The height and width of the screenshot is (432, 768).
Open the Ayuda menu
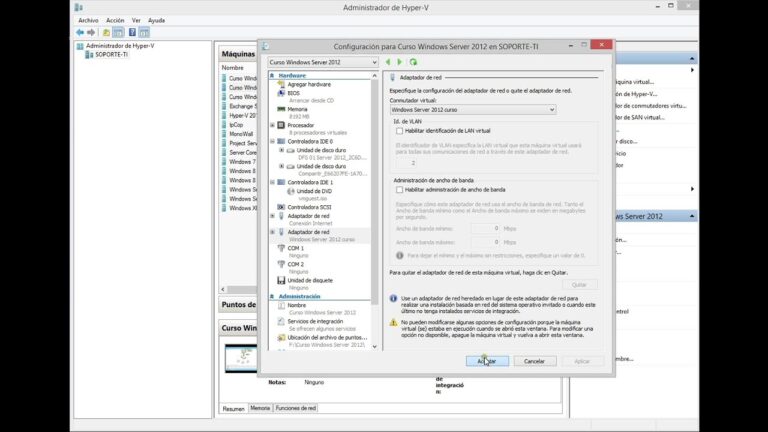pyautogui.click(x=156, y=21)
